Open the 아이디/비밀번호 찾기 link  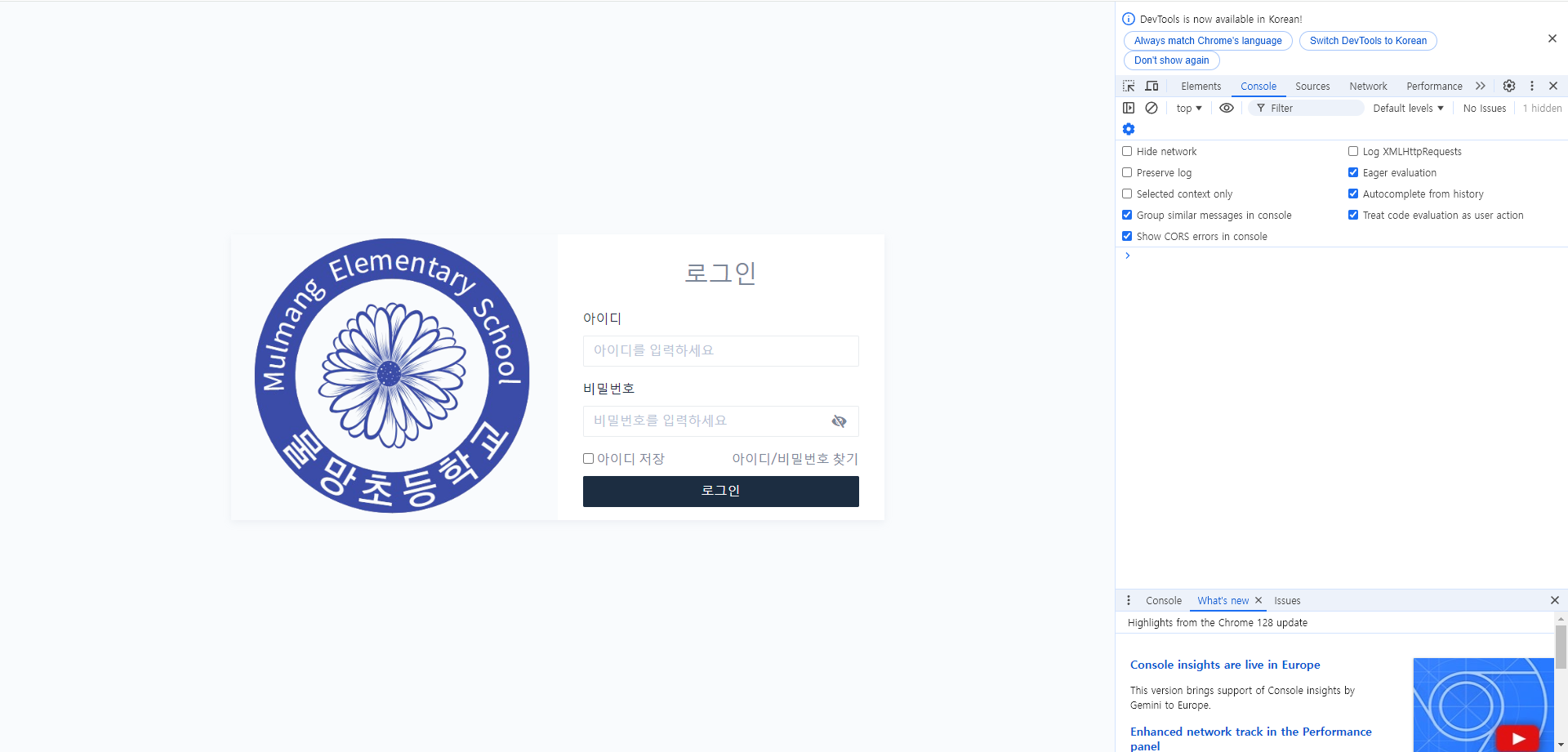coord(795,459)
